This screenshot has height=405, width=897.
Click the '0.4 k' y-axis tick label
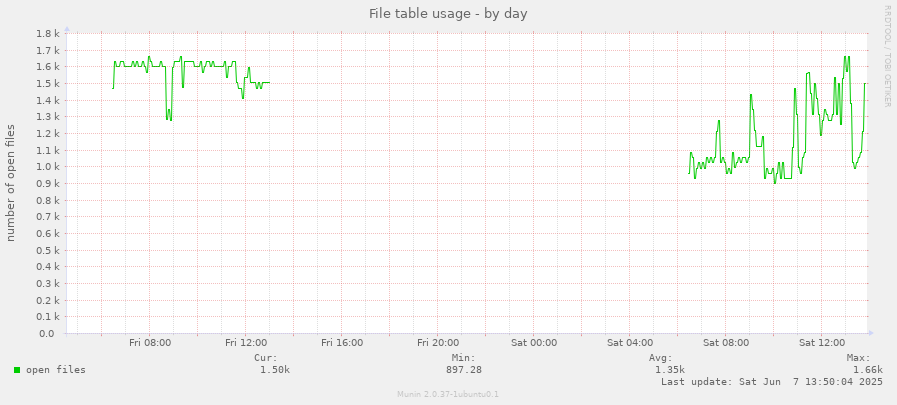click(x=49, y=267)
